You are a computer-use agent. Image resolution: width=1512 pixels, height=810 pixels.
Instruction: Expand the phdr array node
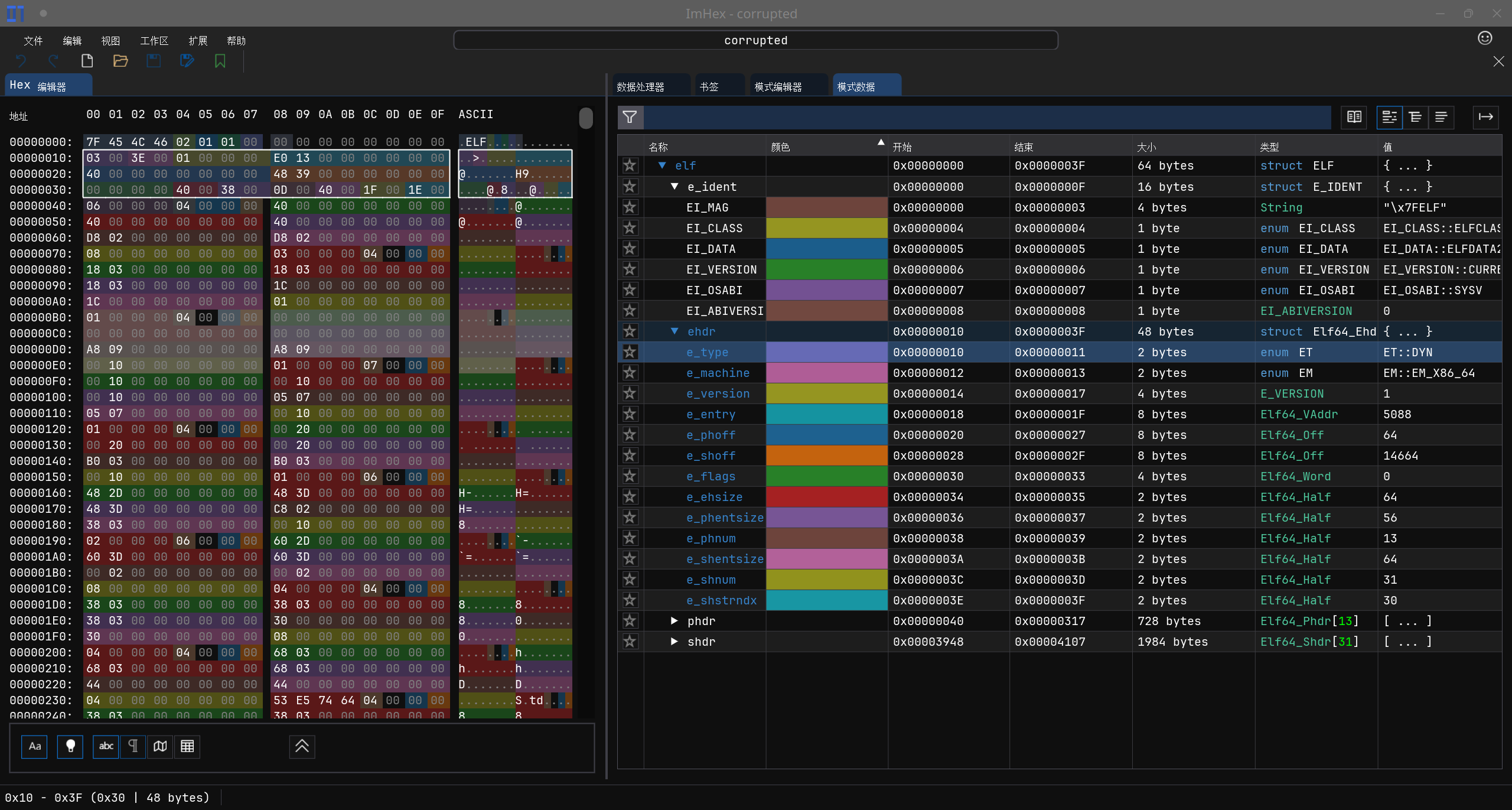point(674,621)
